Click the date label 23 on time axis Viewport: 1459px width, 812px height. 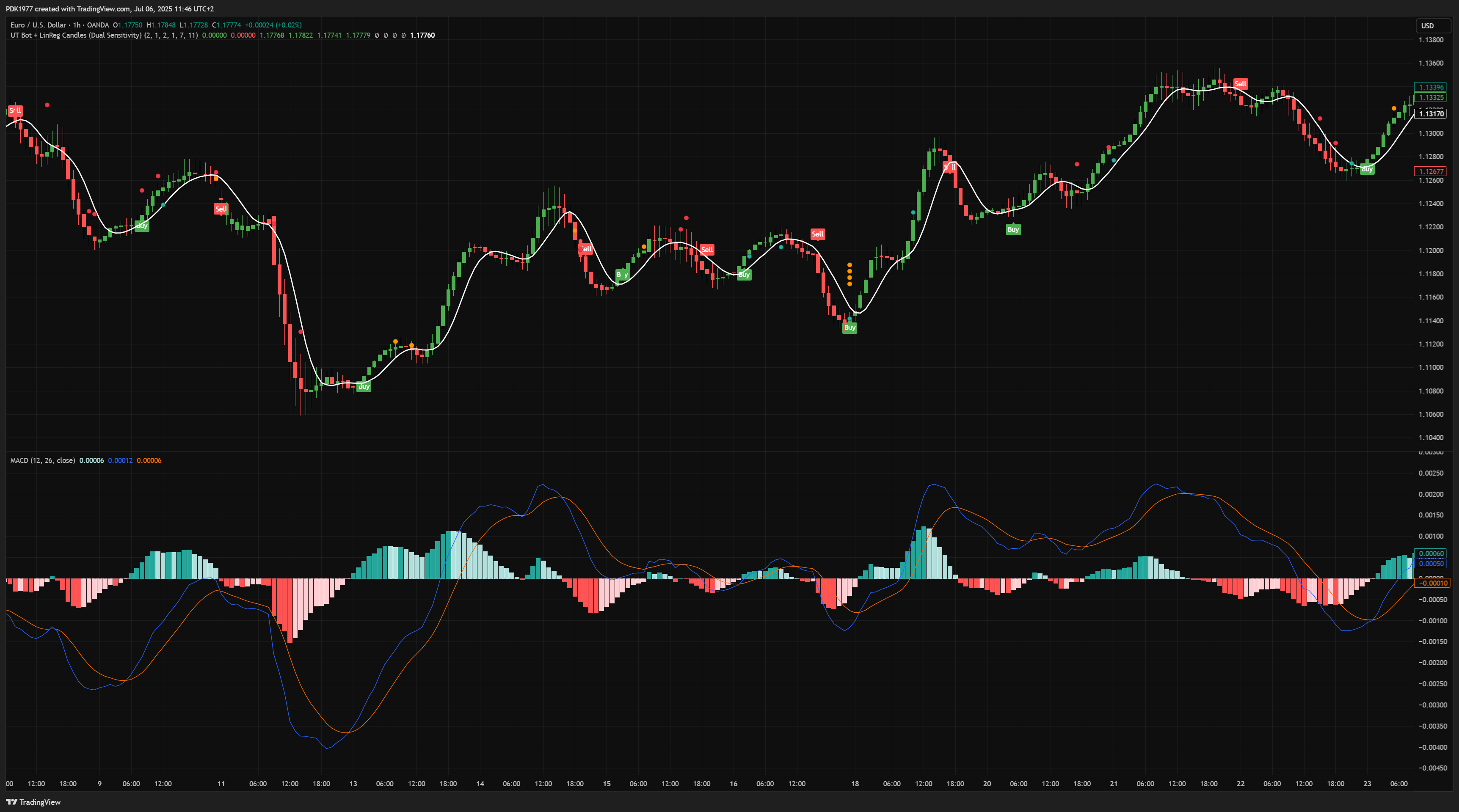(1367, 784)
